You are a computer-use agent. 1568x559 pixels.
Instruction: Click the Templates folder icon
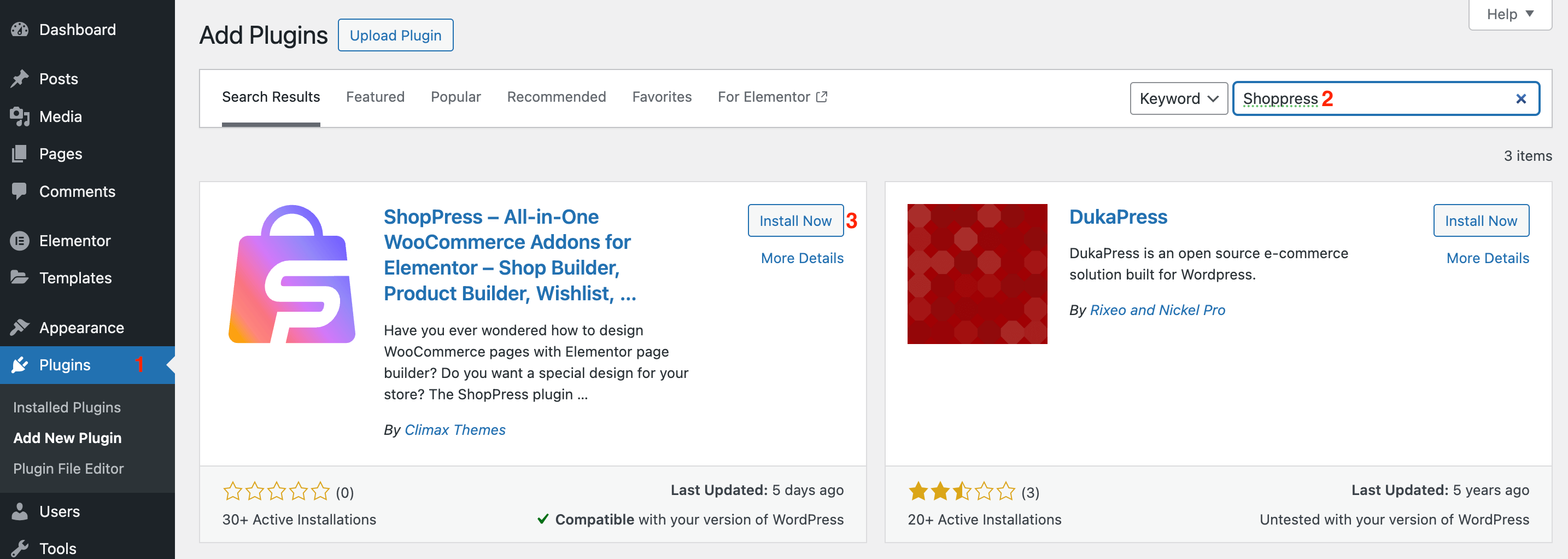pyautogui.click(x=20, y=278)
